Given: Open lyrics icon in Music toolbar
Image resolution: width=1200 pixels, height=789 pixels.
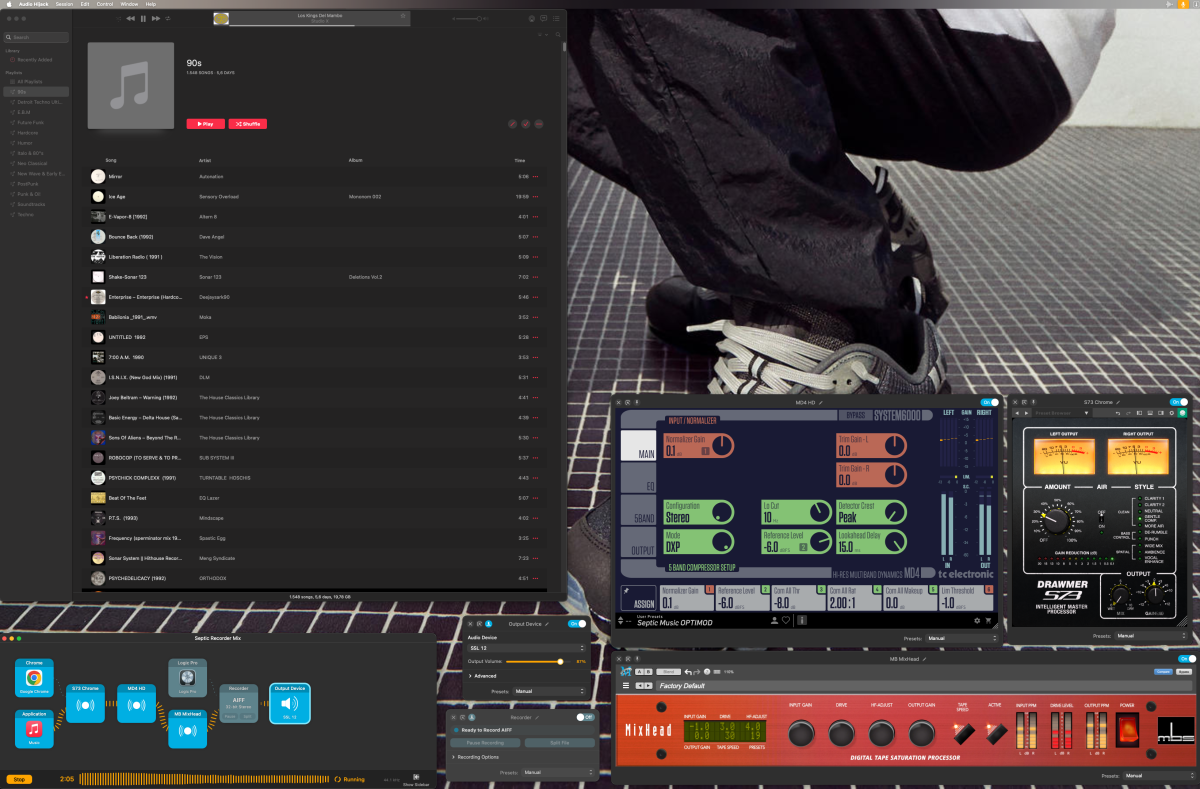Looking at the screenshot, I should (x=544, y=18).
